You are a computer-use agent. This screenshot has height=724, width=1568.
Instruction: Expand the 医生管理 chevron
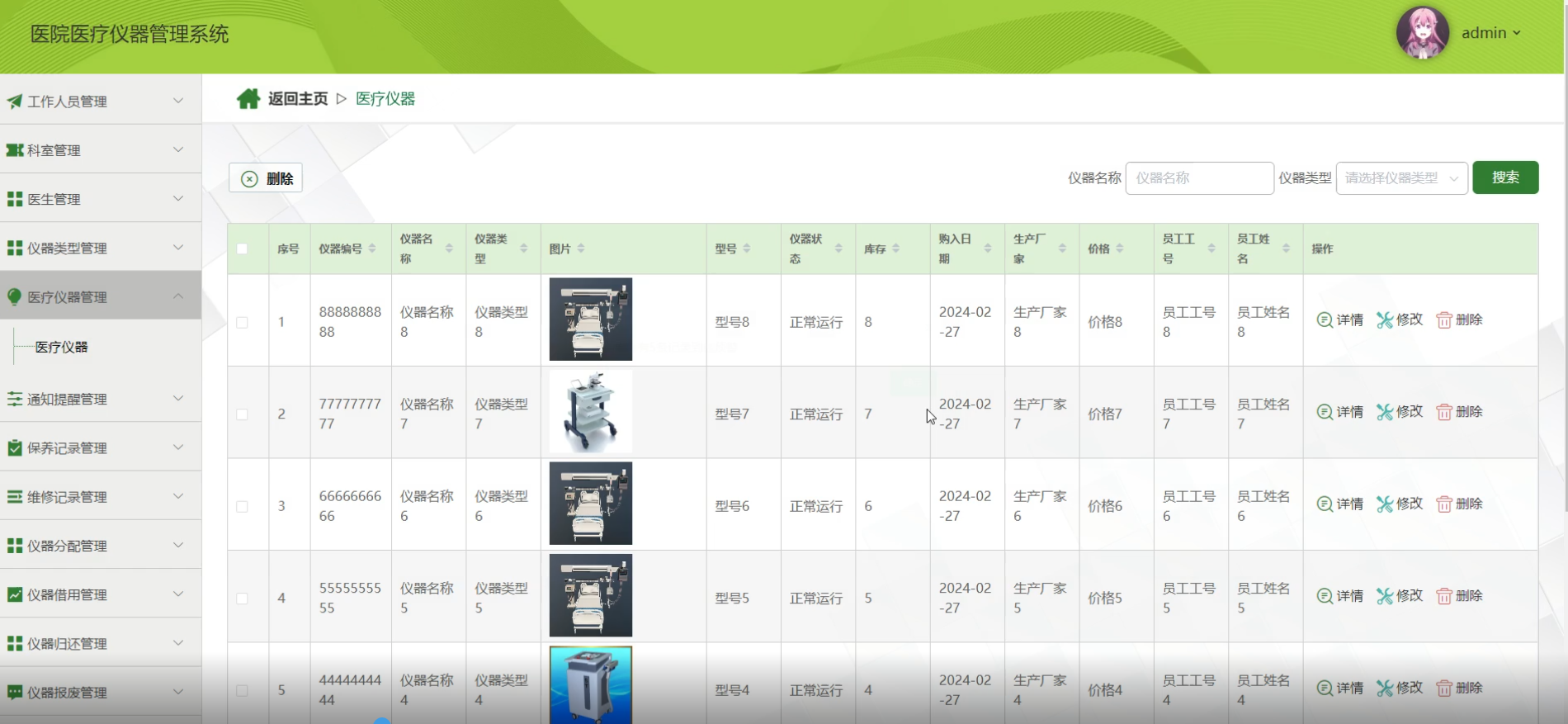coord(178,198)
